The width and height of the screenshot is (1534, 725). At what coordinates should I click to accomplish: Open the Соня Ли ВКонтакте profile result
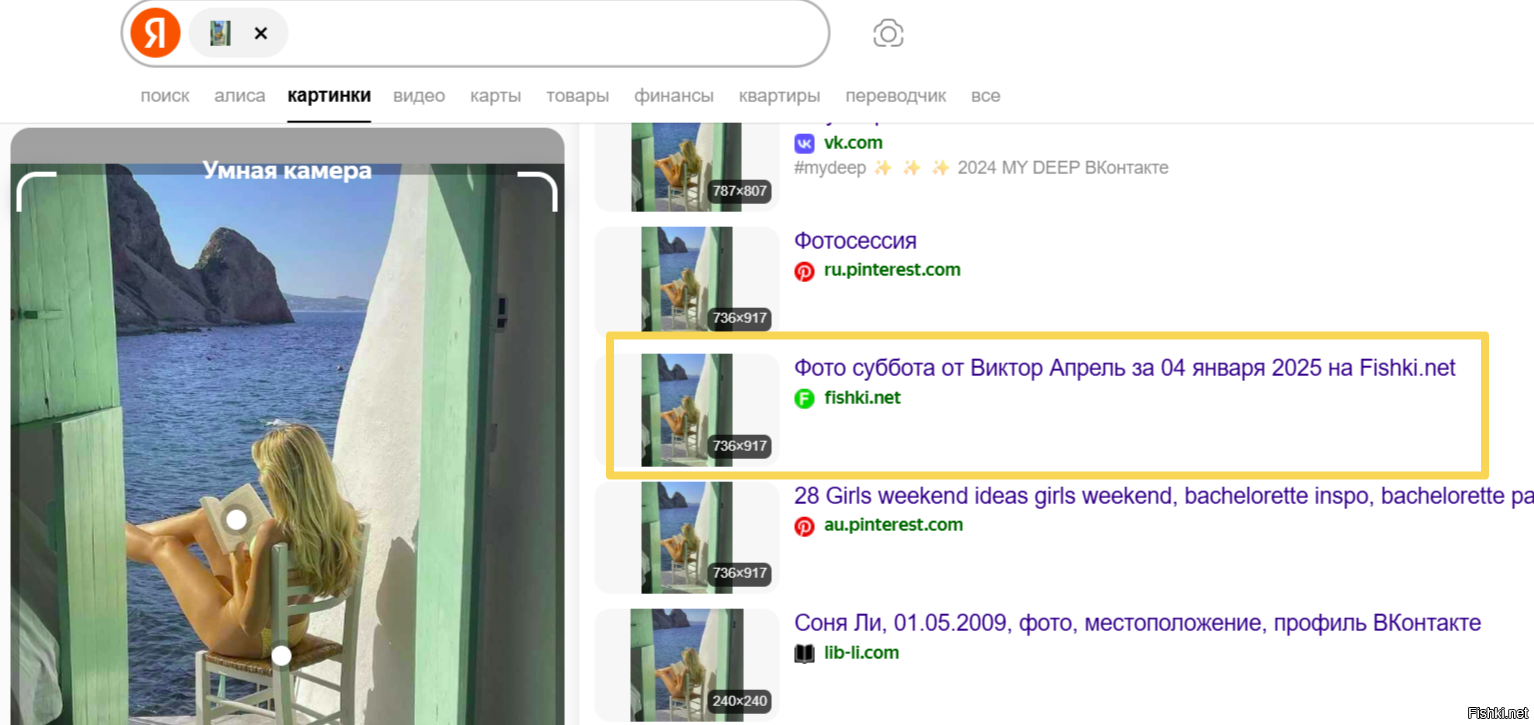(1137, 623)
